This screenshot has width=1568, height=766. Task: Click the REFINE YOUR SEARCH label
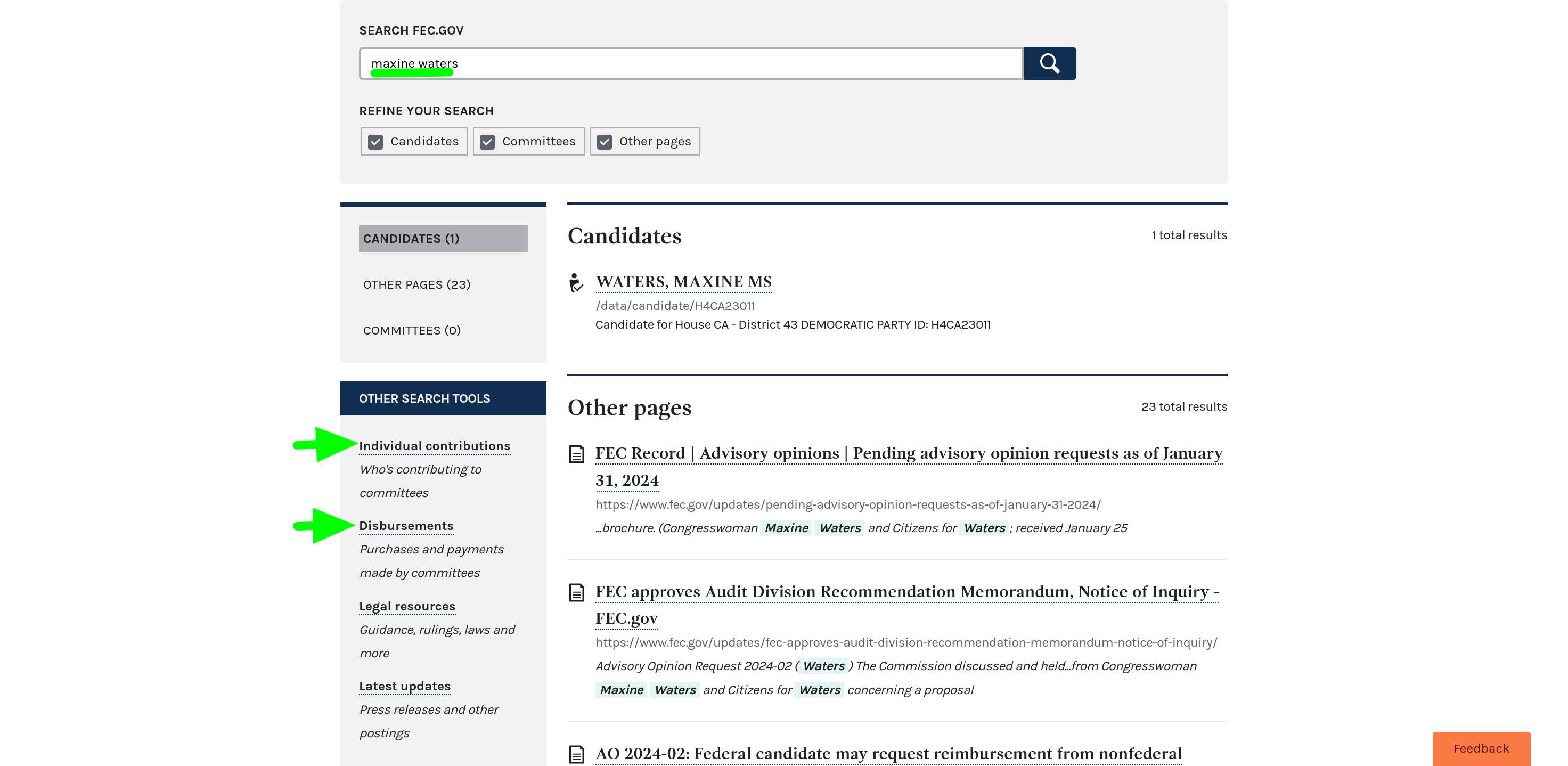pos(426,111)
